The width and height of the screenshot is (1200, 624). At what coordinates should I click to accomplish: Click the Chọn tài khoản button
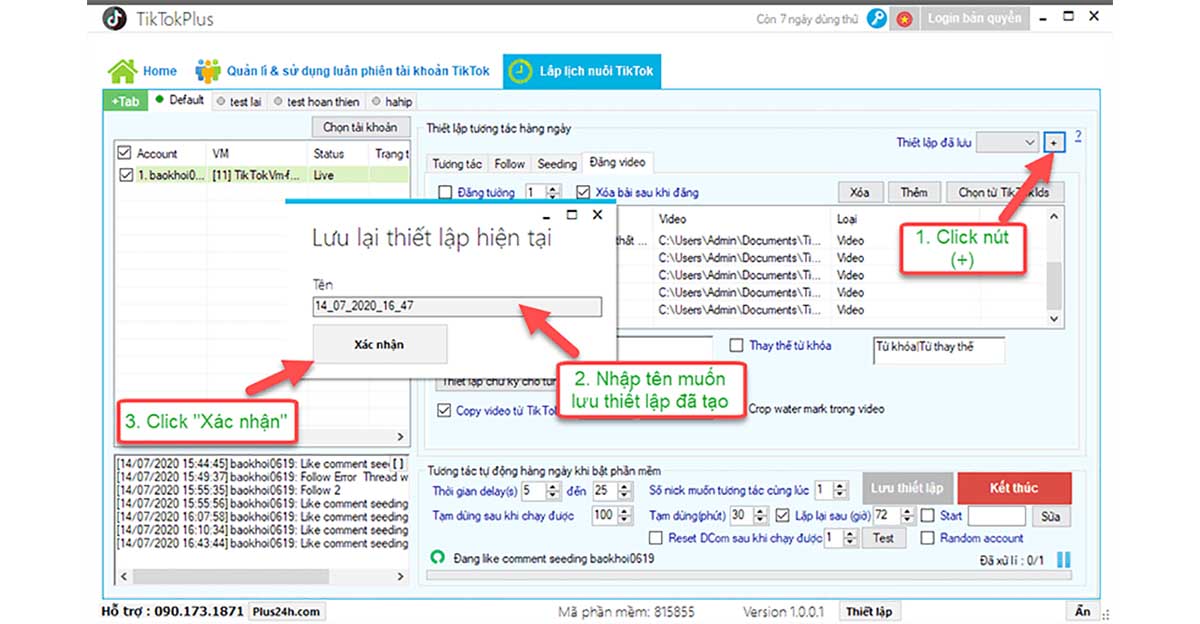pos(360,127)
